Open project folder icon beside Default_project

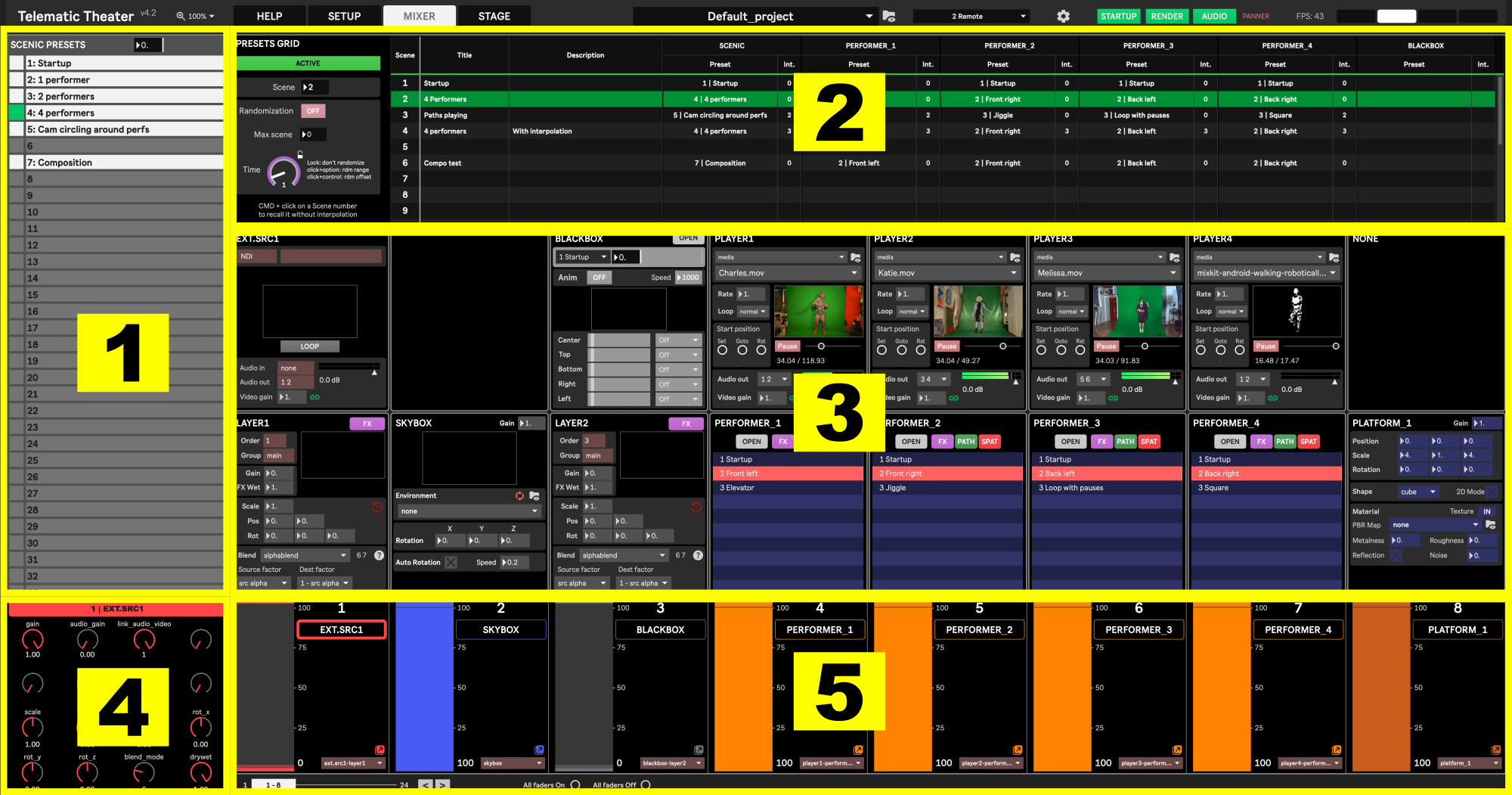click(889, 16)
